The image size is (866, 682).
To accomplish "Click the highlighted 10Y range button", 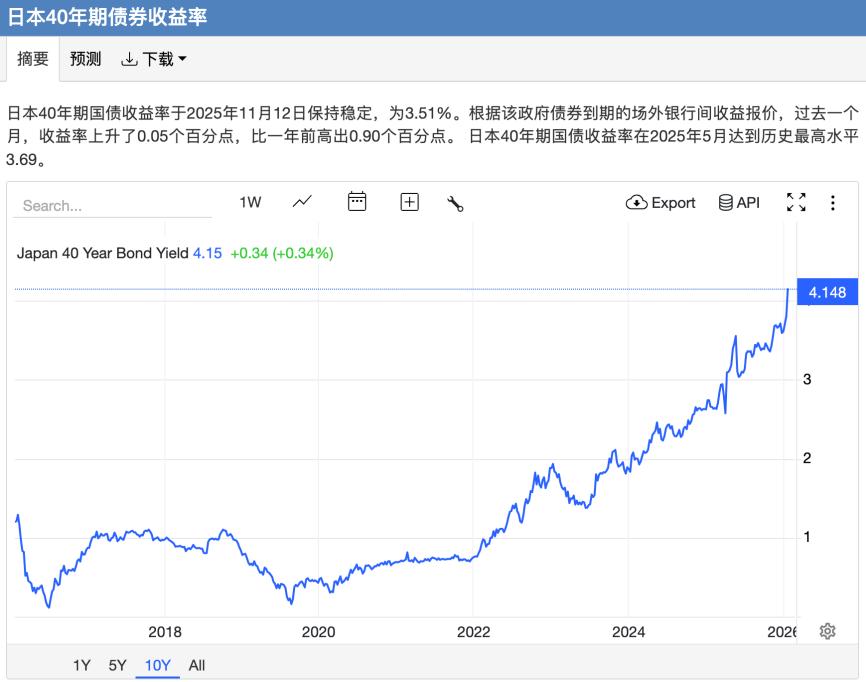I will coord(157,665).
